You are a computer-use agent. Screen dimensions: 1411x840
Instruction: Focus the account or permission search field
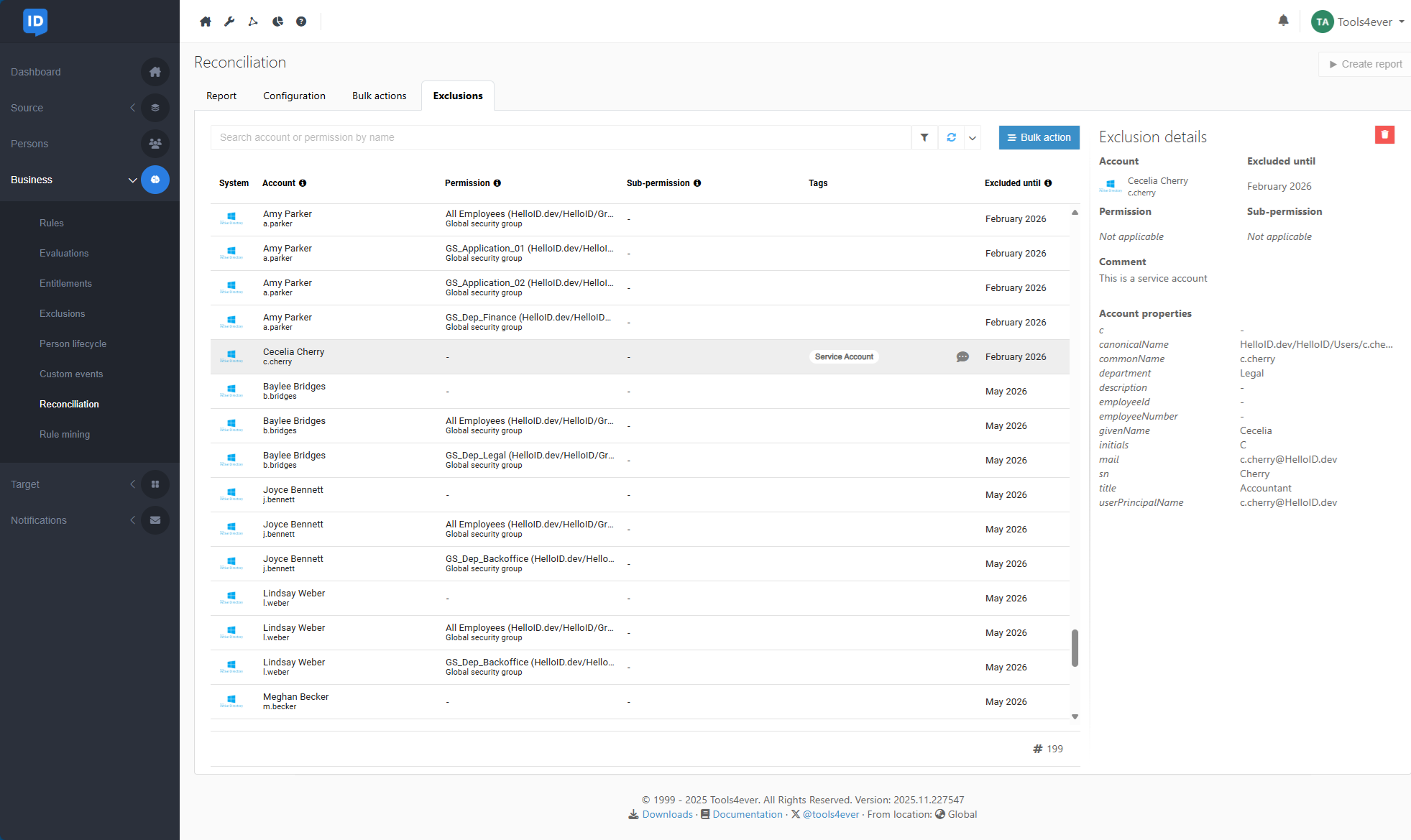pos(561,137)
